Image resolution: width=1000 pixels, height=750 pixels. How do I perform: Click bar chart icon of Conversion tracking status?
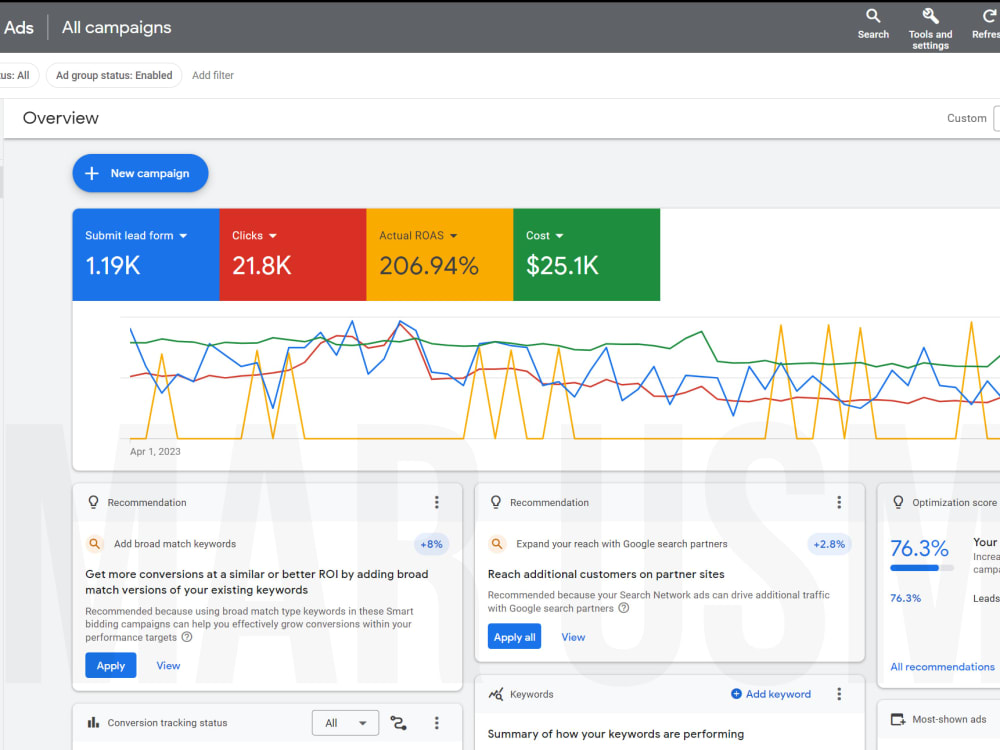point(93,723)
